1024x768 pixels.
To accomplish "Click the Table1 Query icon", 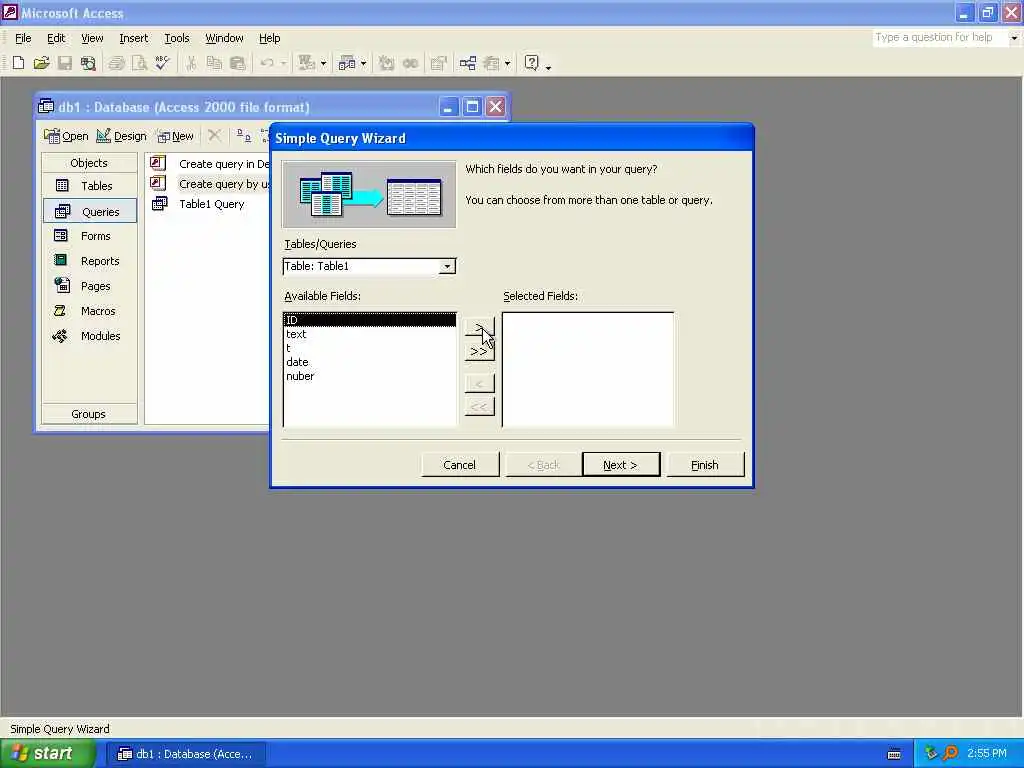I will pos(159,204).
